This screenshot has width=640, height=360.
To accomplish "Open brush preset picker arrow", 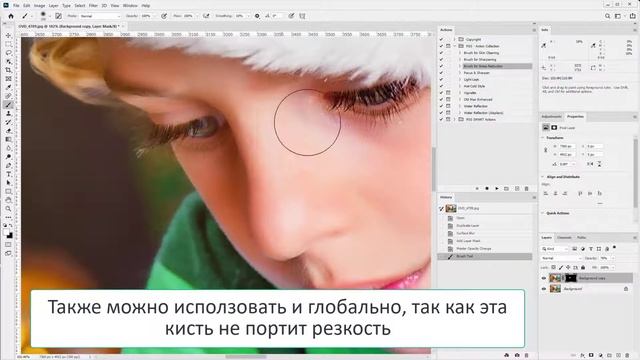I will [49, 16].
